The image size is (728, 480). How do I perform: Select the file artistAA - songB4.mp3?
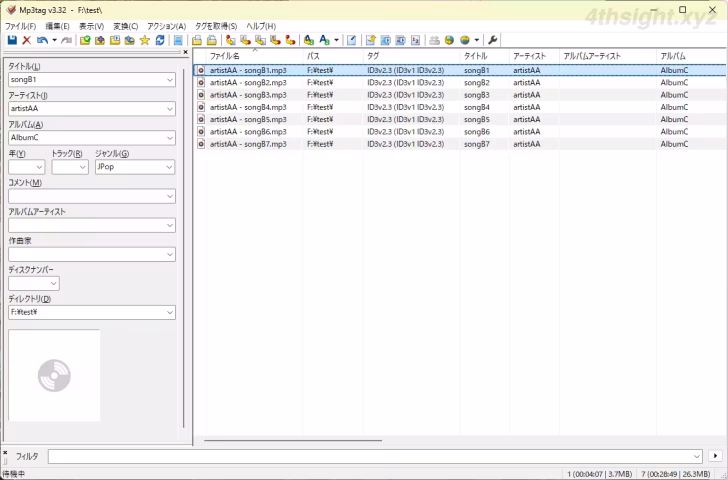(x=247, y=107)
